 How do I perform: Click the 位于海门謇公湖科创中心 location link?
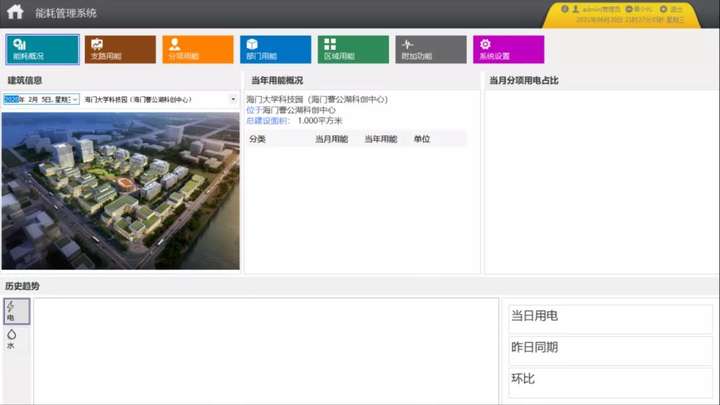[291, 110]
